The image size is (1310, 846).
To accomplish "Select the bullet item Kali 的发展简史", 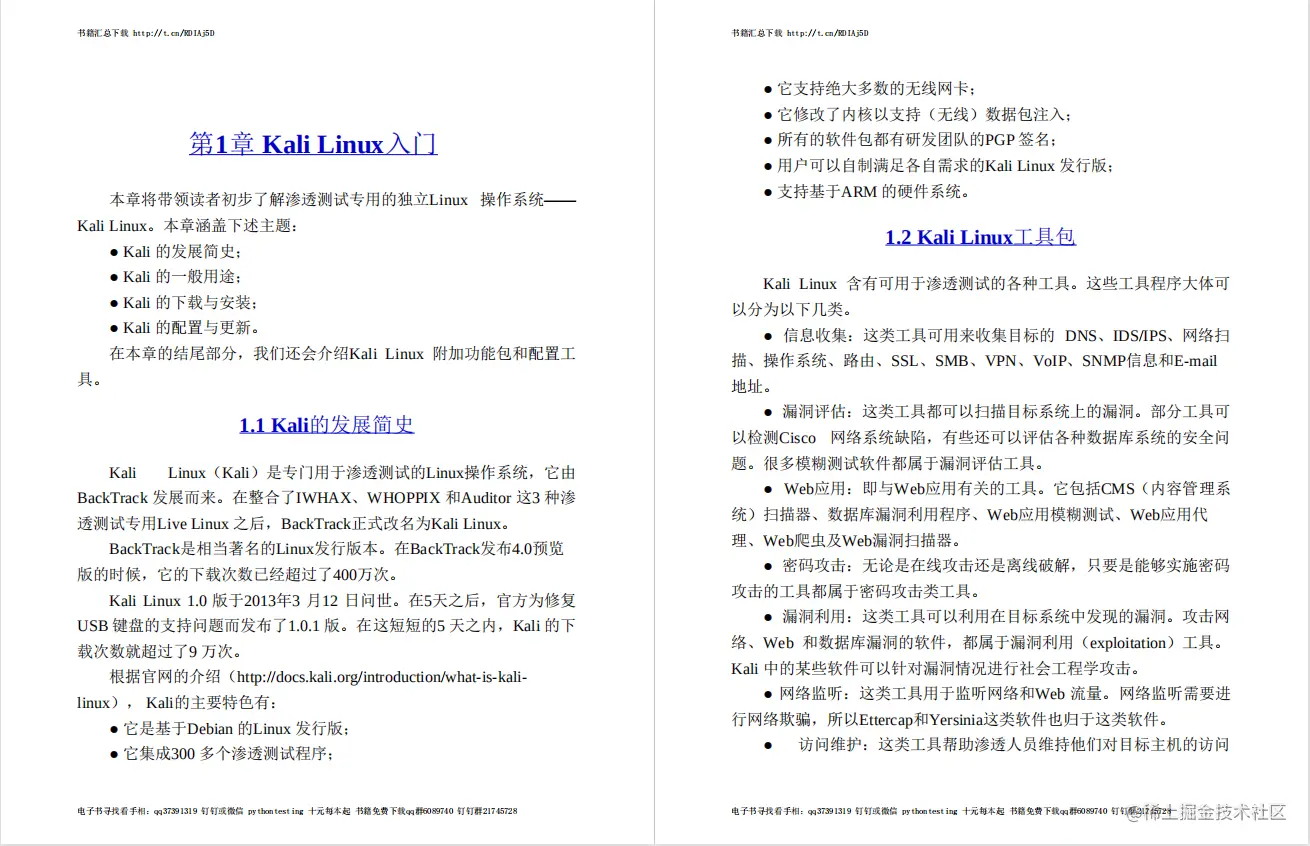I will (178, 251).
